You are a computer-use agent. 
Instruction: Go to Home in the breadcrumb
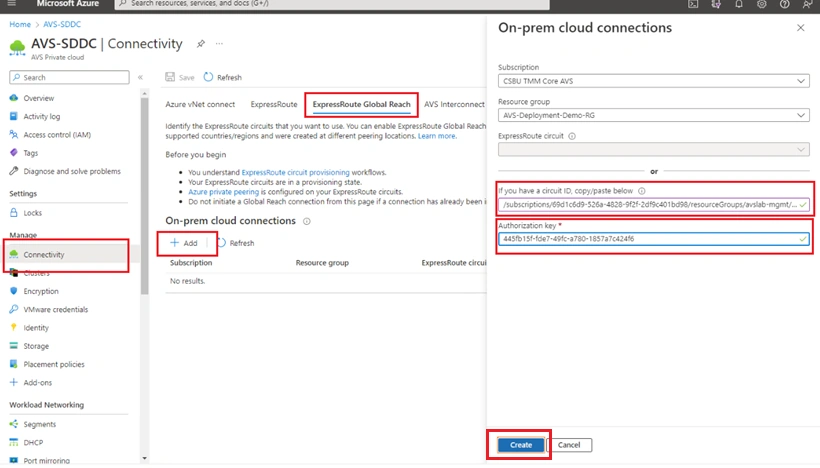point(20,24)
